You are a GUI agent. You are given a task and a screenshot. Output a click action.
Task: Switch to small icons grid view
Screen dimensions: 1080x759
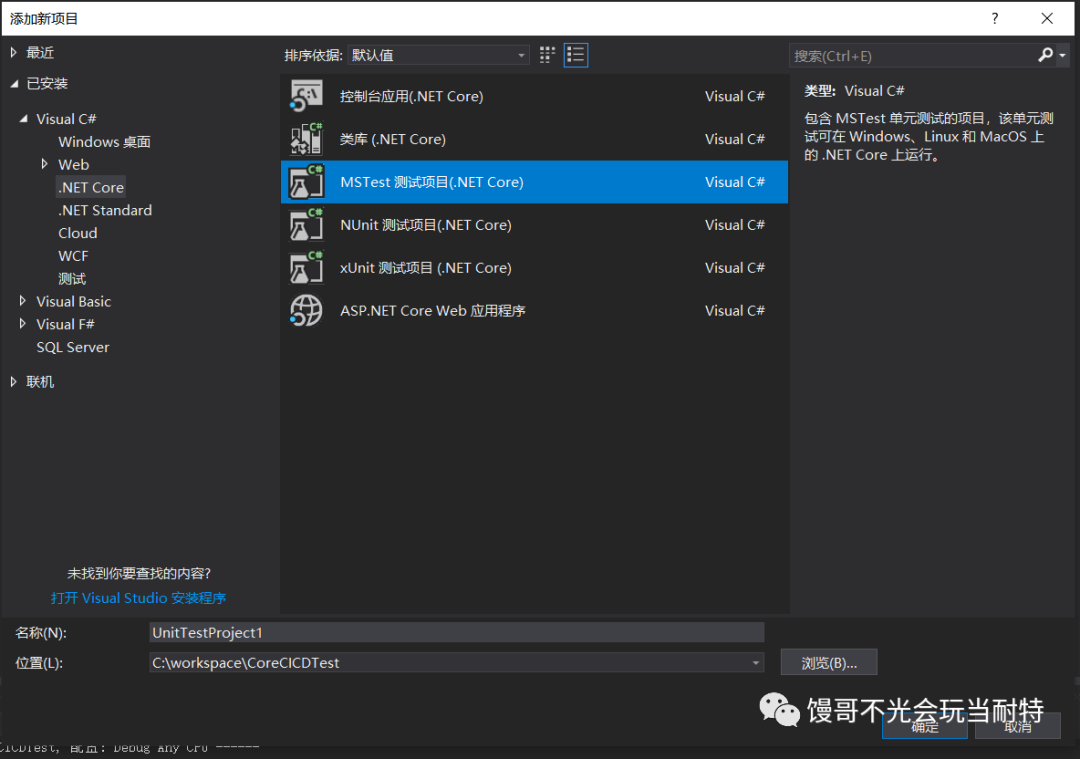click(x=547, y=55)
